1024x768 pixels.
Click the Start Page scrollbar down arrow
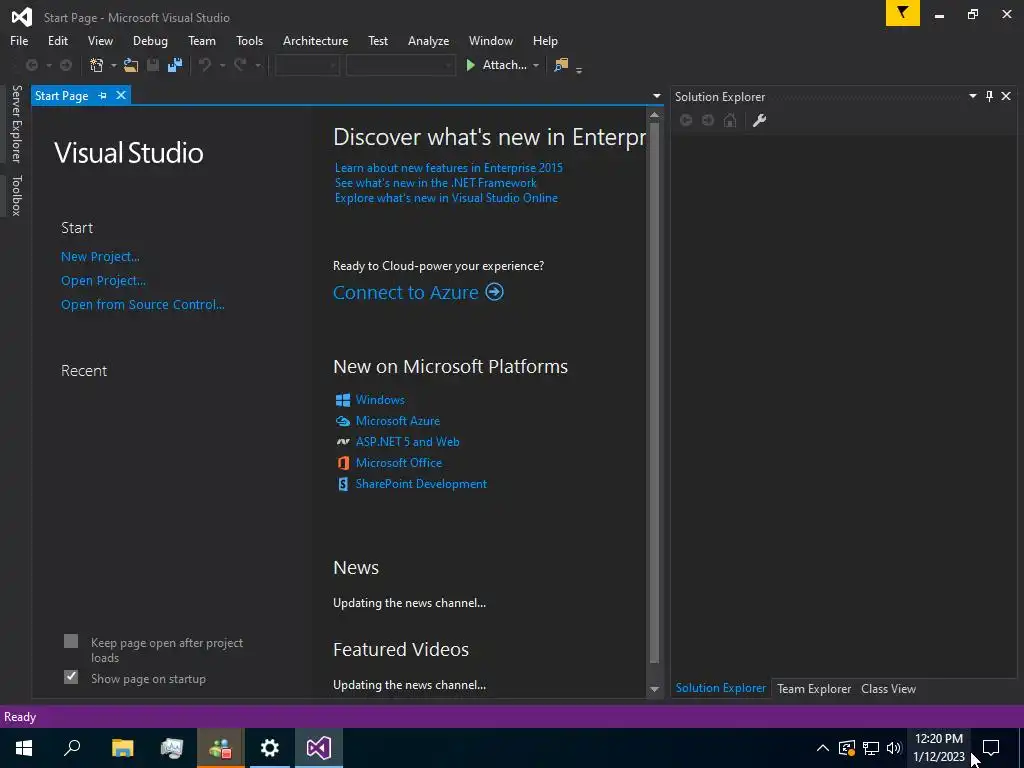click(x=654, y=690)
